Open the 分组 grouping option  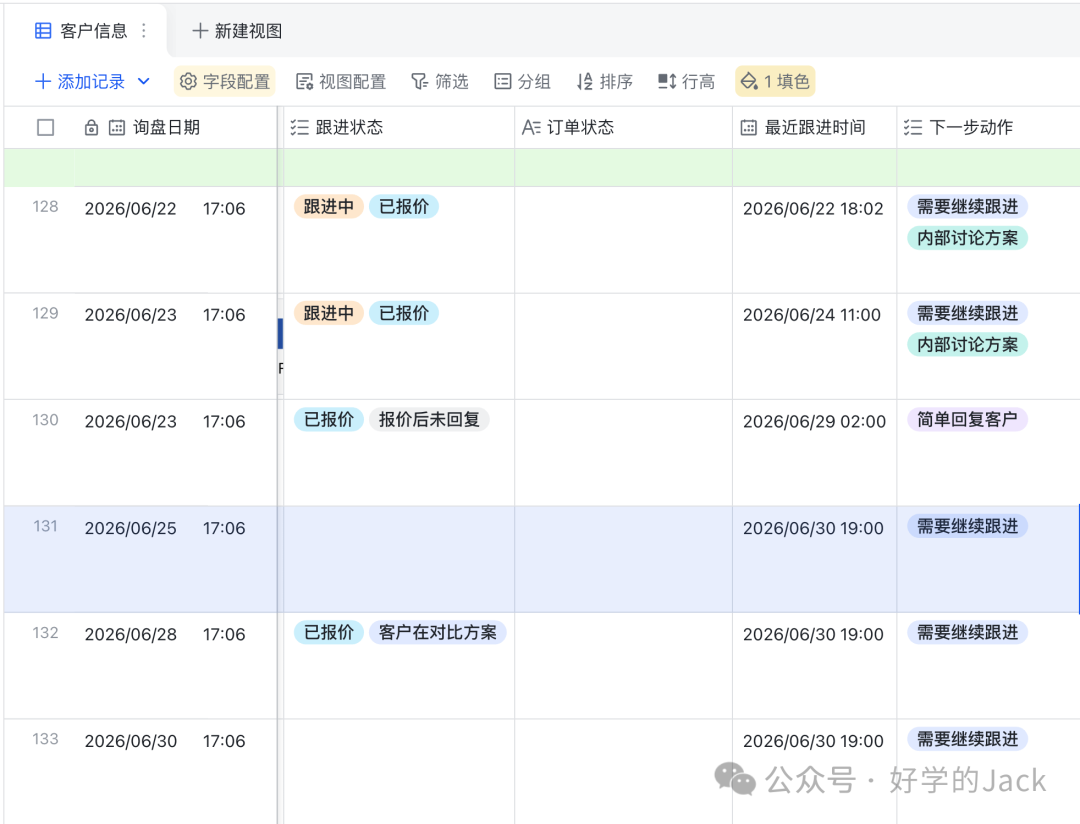[x=522, y=81]
